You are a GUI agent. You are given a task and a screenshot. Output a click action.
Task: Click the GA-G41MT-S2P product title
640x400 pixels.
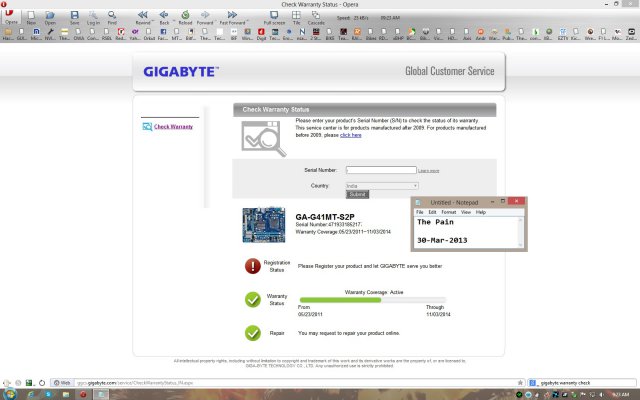tap(325, 217)
